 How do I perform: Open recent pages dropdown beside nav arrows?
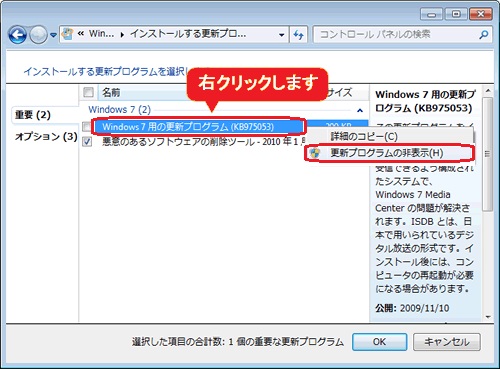coord(54,35)
